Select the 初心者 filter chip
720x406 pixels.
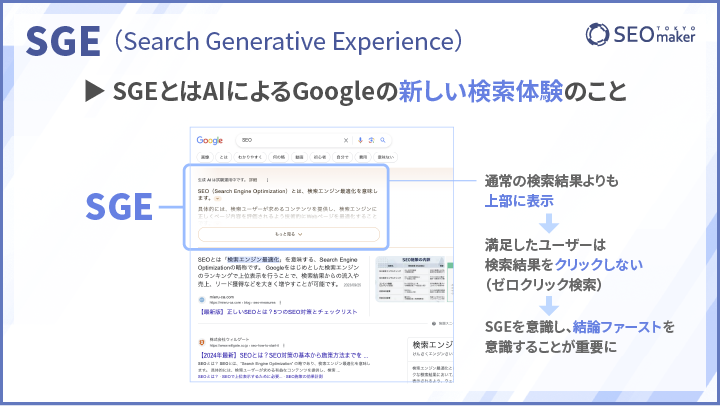click(320, 157)
